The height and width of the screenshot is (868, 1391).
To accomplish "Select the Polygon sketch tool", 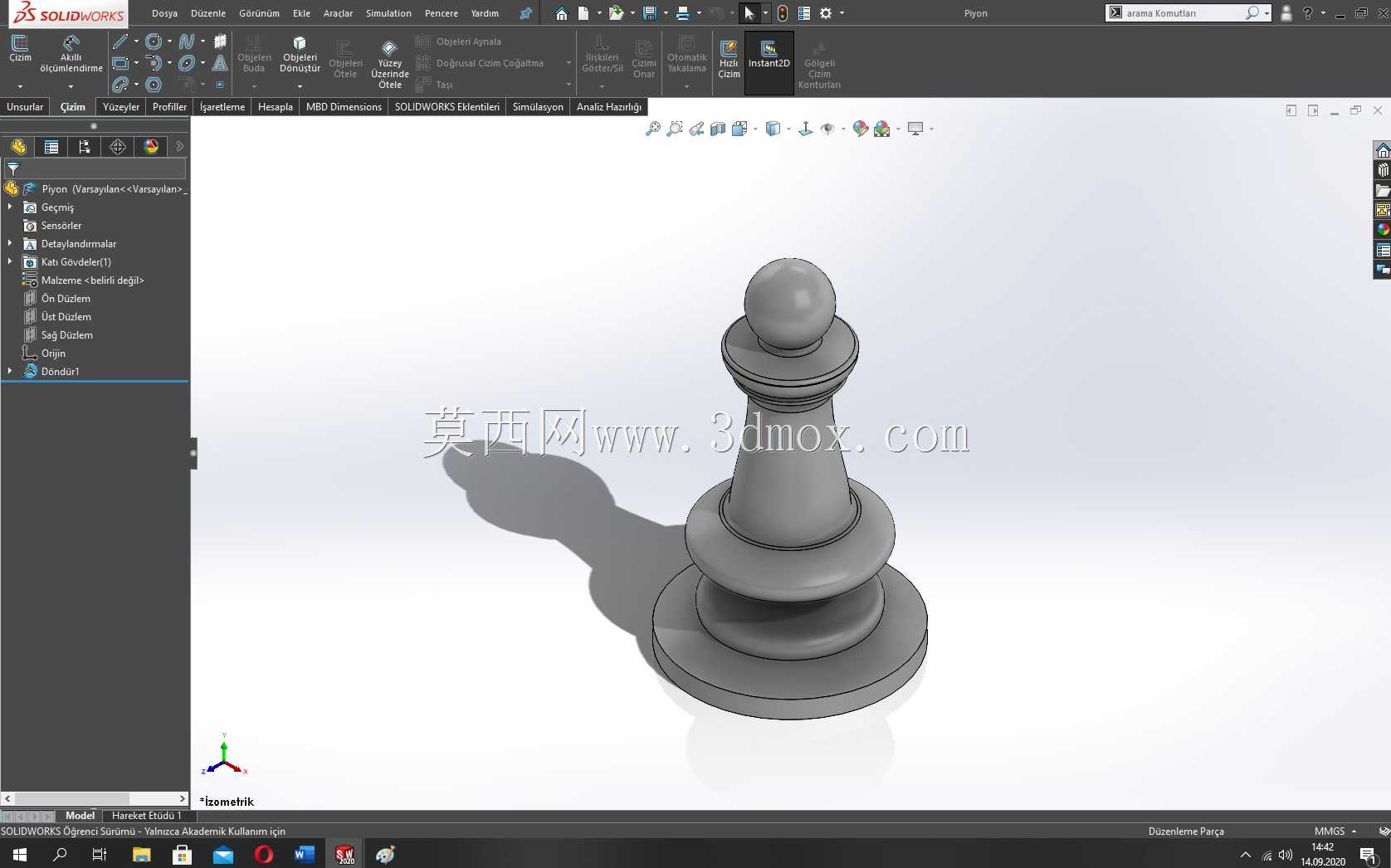I will coord(154,85).
